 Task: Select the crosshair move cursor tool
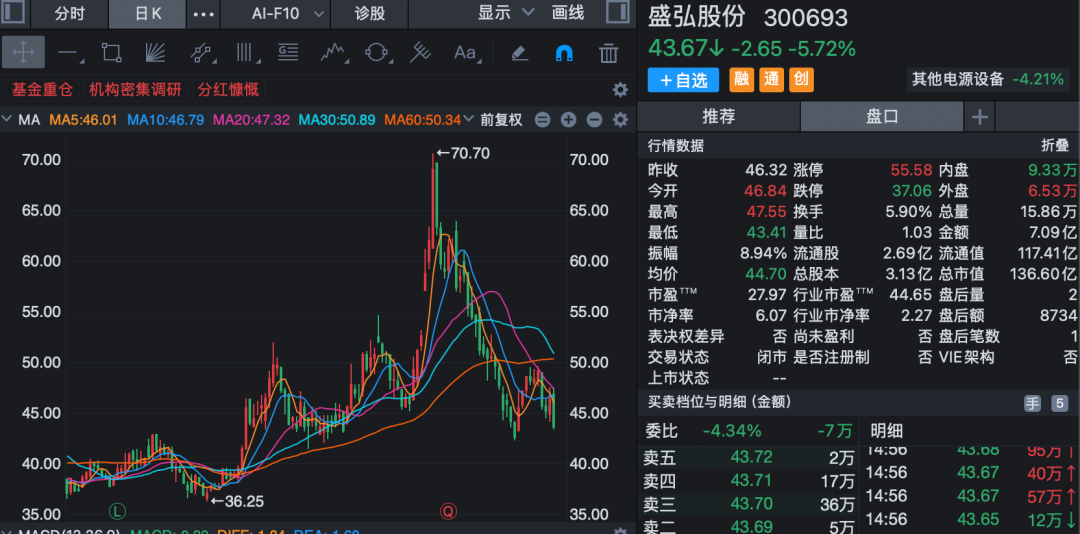tap(23, 52)
